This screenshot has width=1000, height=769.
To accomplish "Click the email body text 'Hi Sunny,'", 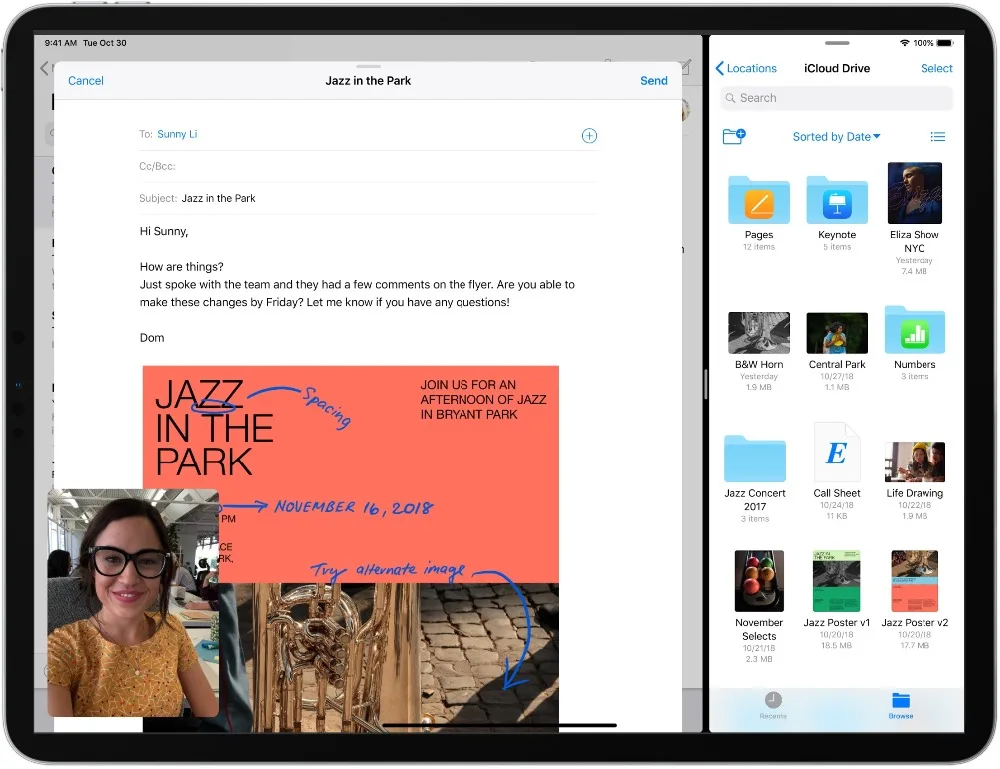I will 164,231.
